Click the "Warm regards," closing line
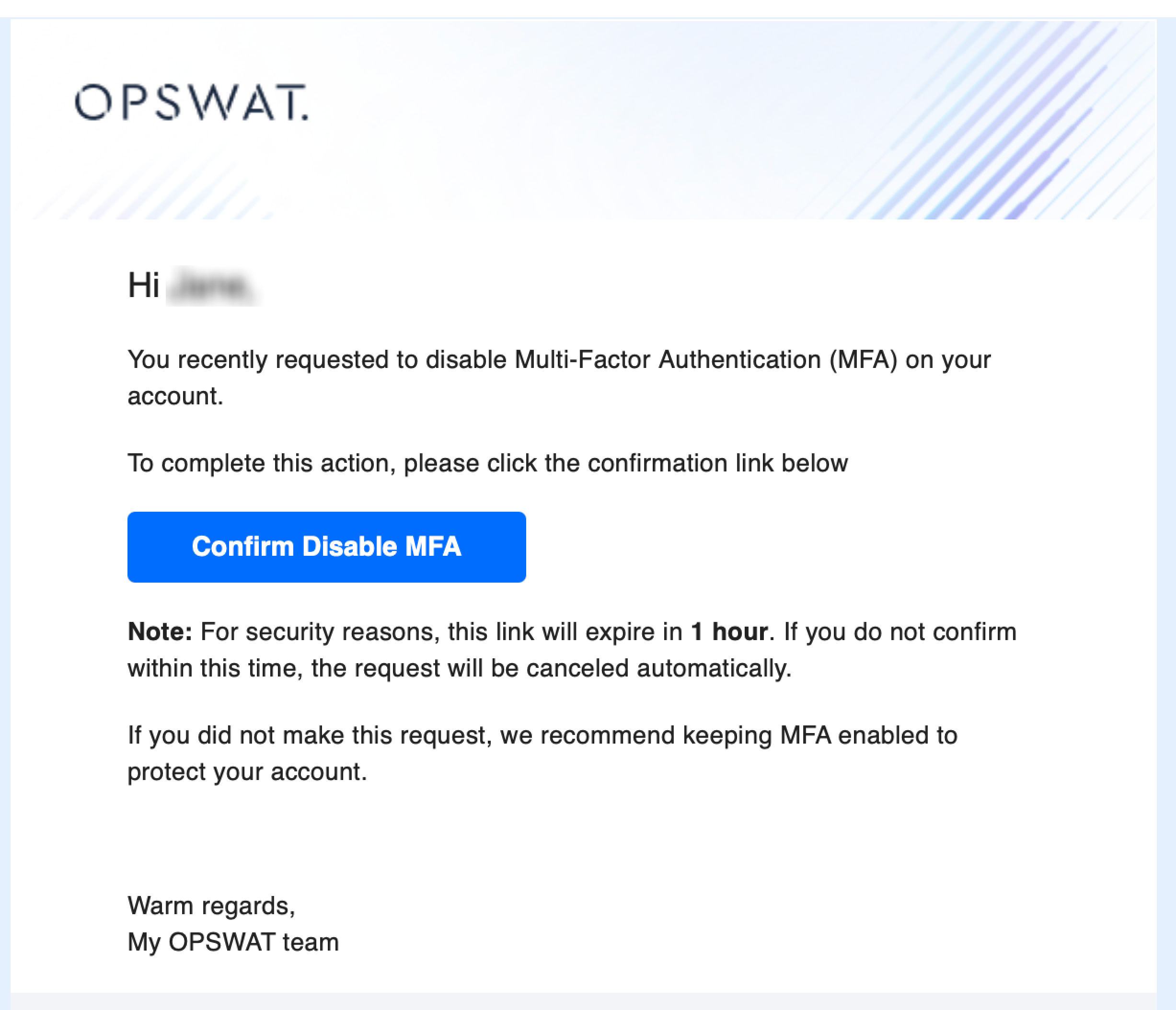The width and height of the screenshot is (1176, 1010). click(211, 906)
